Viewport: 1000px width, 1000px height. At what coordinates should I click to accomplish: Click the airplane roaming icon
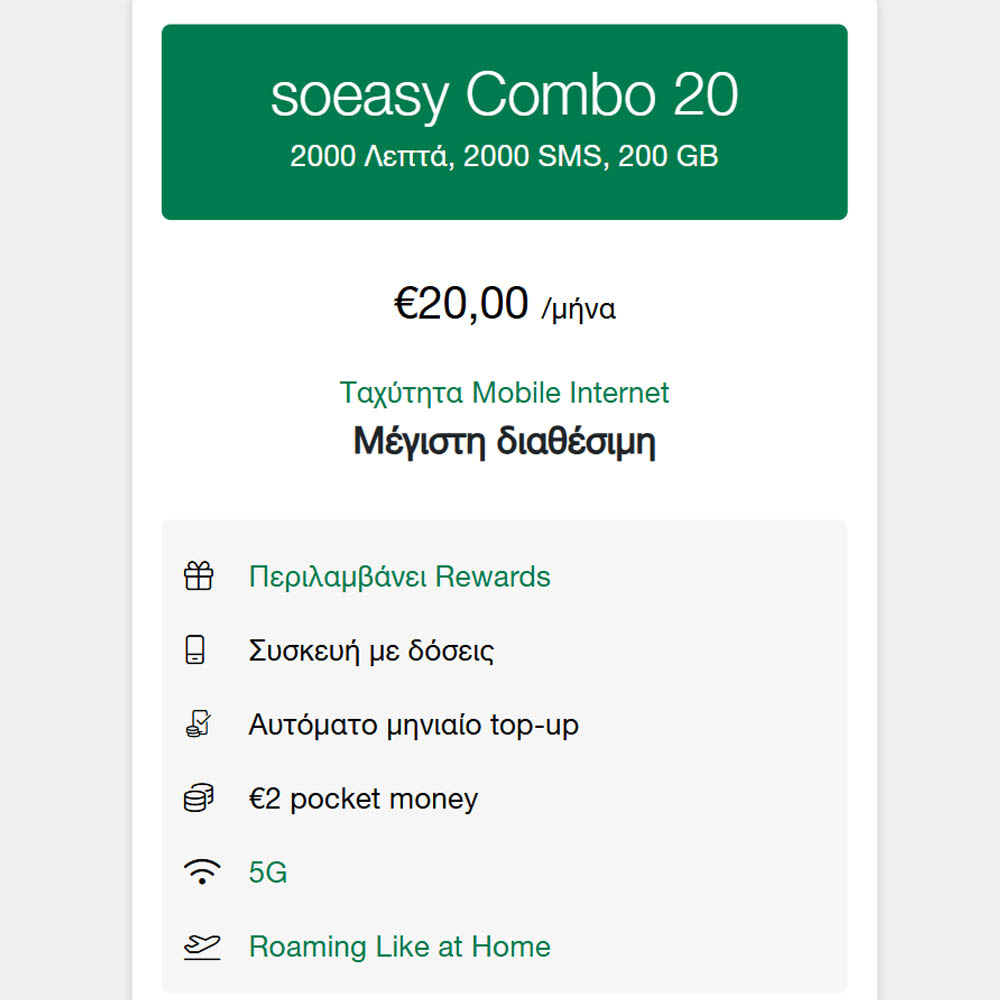tap(201, 947)
